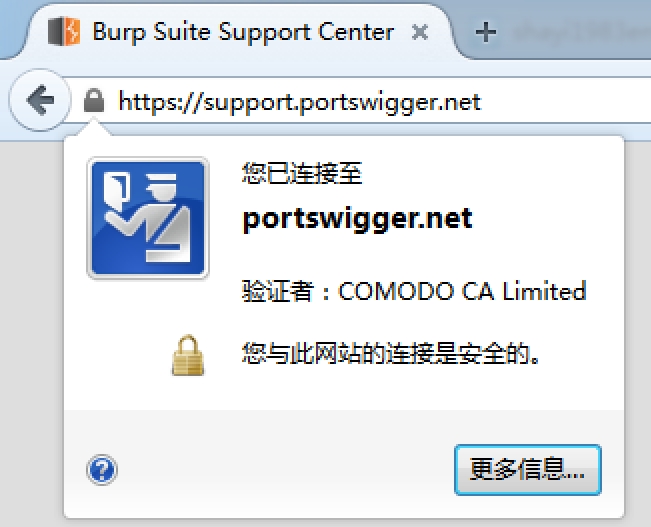Screen dimensions: 651x527
Task: Click the 您与此网站的连接是安全的 message
Action: tap(391, 353)
